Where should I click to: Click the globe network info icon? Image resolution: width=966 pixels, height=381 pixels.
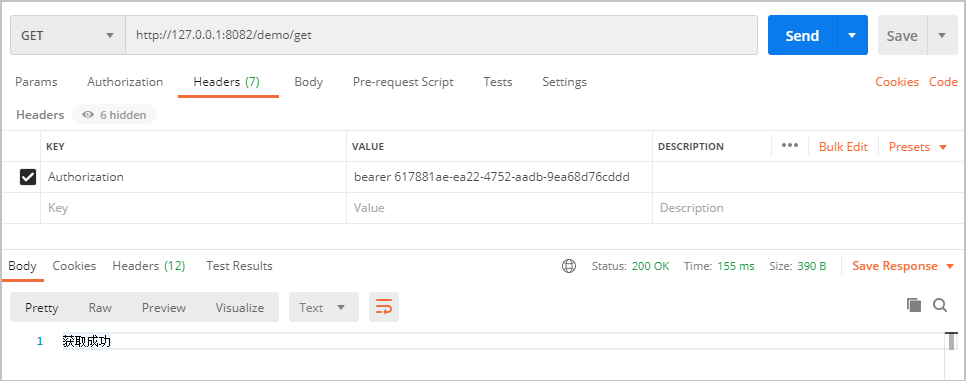click(x=569, y=266)
